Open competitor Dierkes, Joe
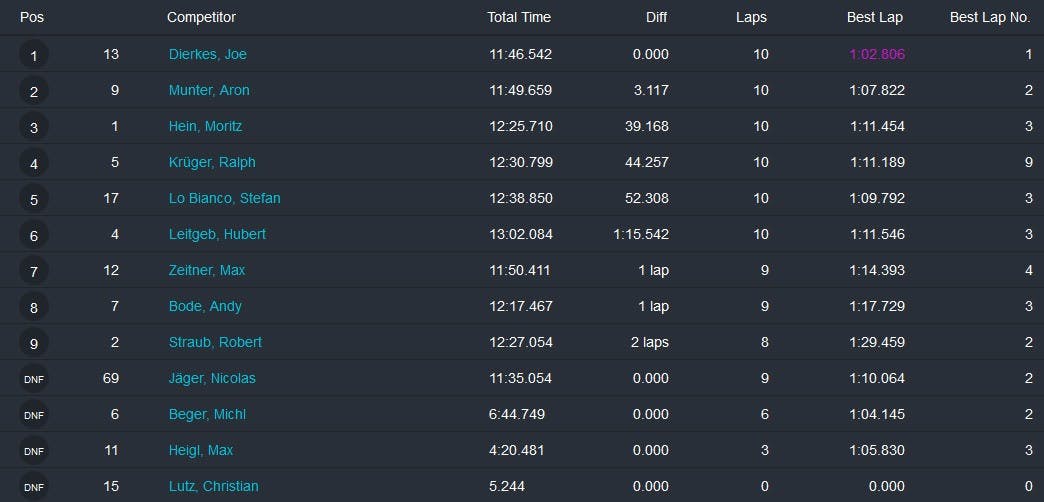 click(x=208, y=55)
